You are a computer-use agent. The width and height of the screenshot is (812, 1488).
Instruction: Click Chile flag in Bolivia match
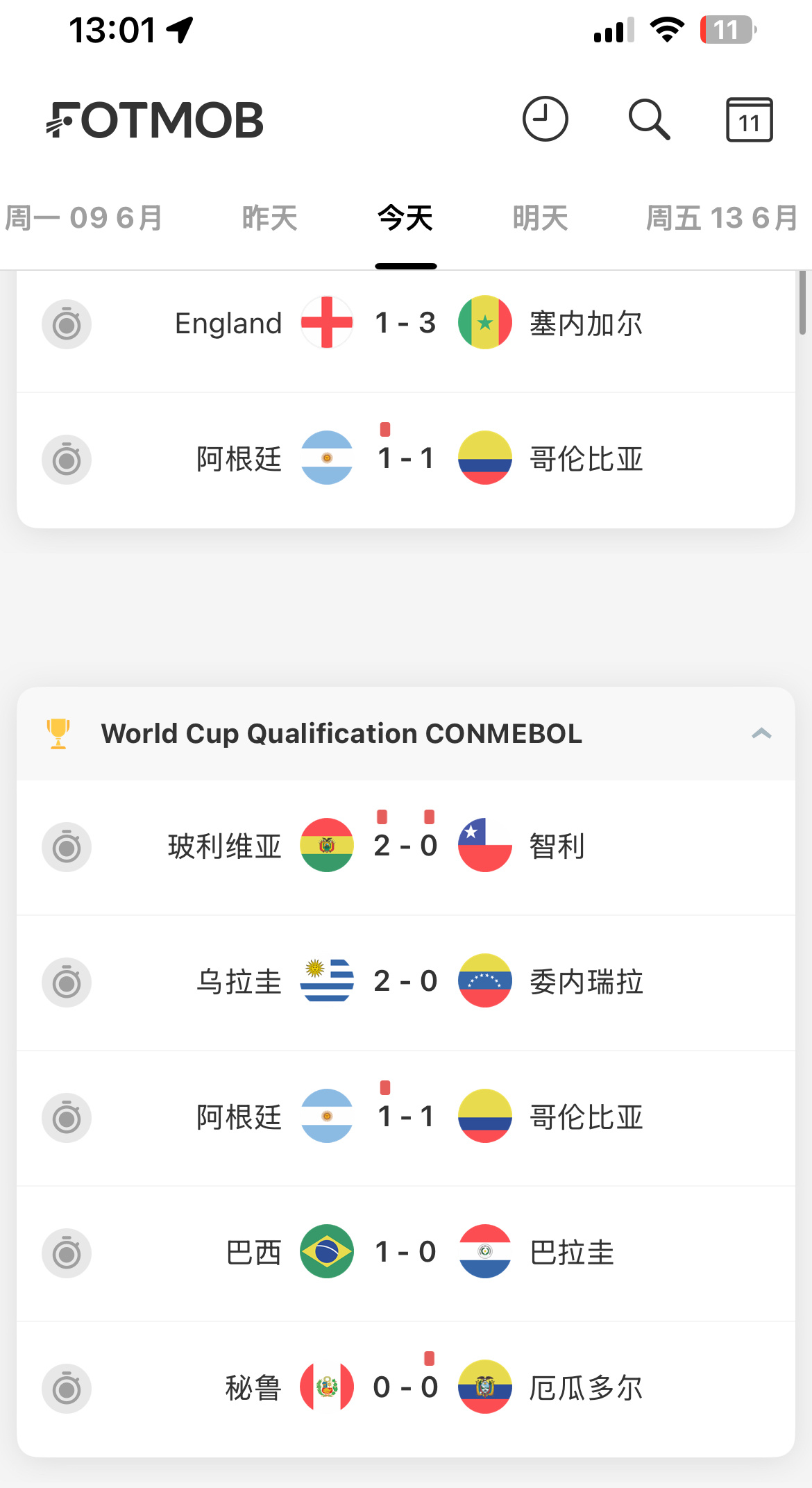[485, 845]
